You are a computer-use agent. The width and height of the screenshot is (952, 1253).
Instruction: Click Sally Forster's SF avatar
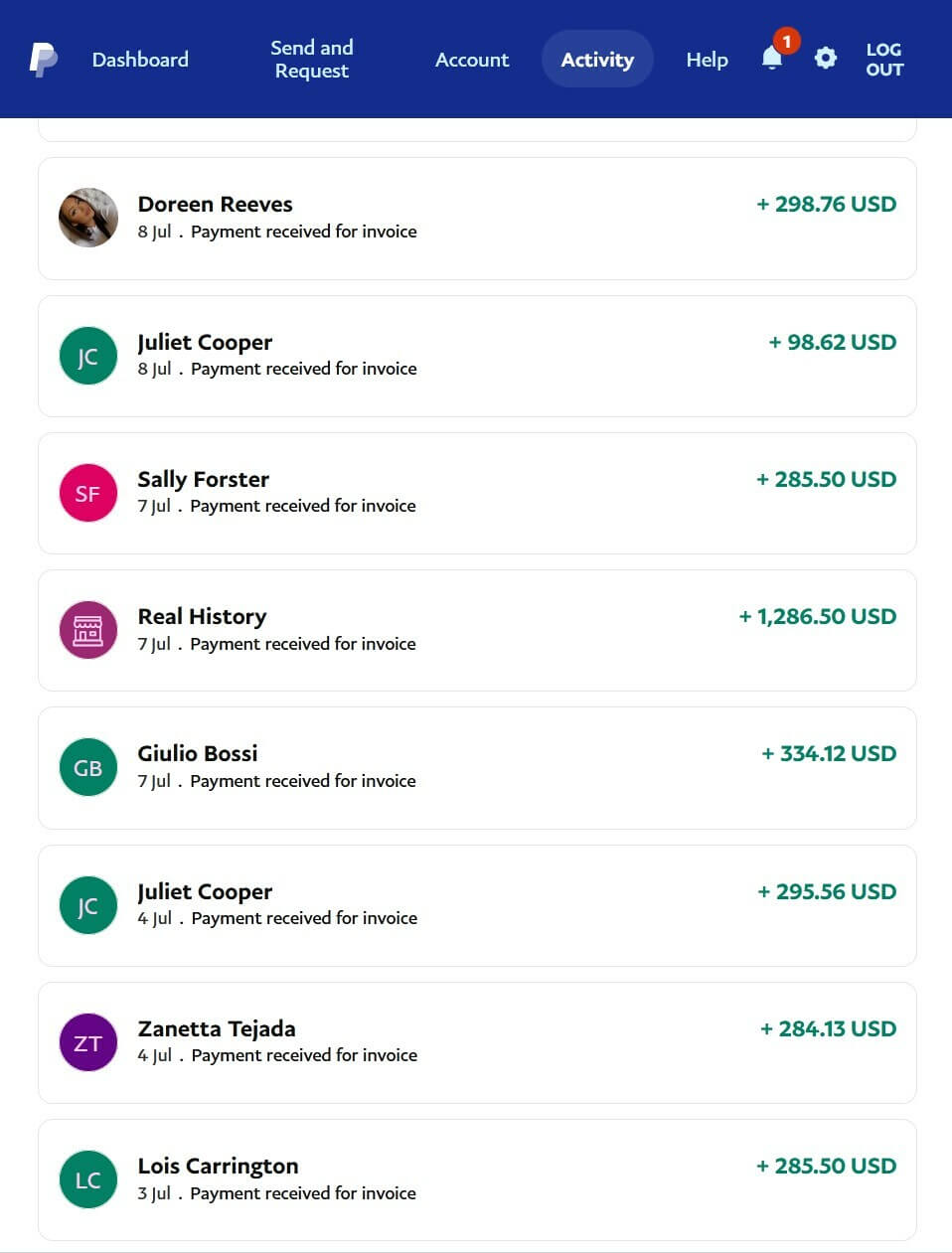[88, 493]
